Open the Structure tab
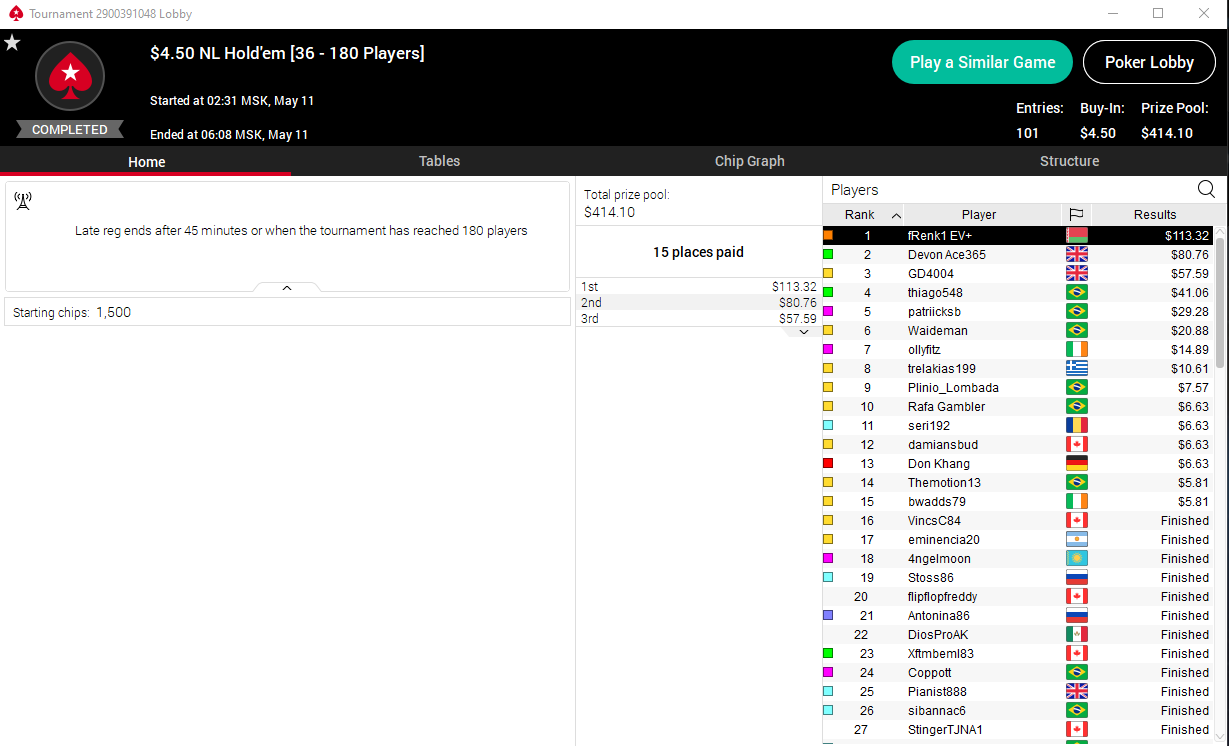Screen dimensions: 1229x746 pos(1069,161)
